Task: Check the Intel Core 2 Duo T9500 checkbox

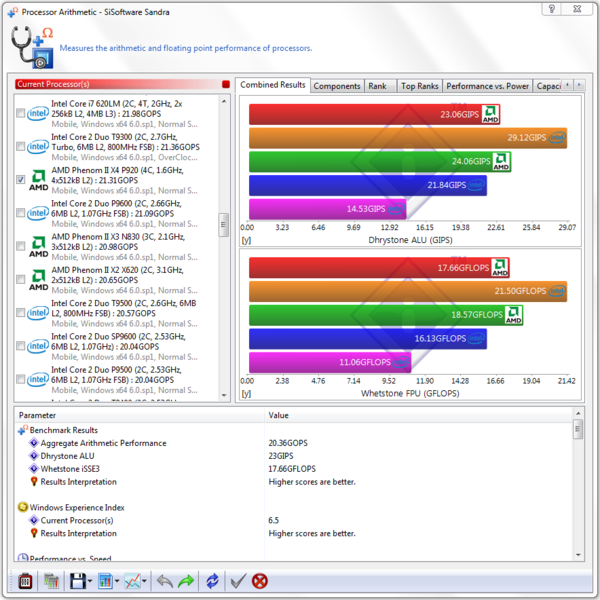Action: 21,313
